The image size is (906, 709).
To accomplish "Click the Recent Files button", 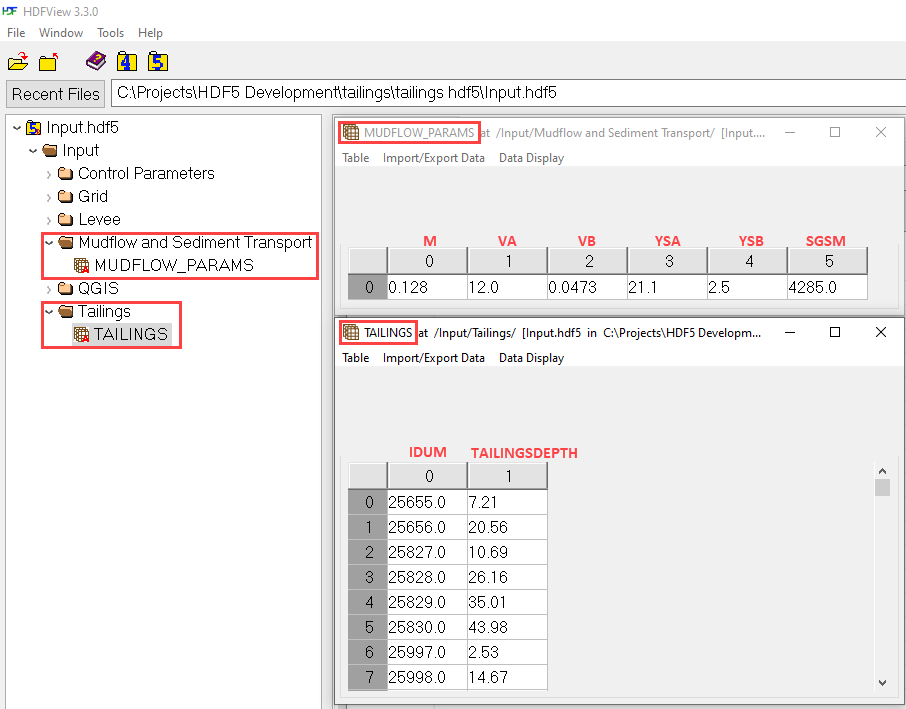I will tap(56, 94).
